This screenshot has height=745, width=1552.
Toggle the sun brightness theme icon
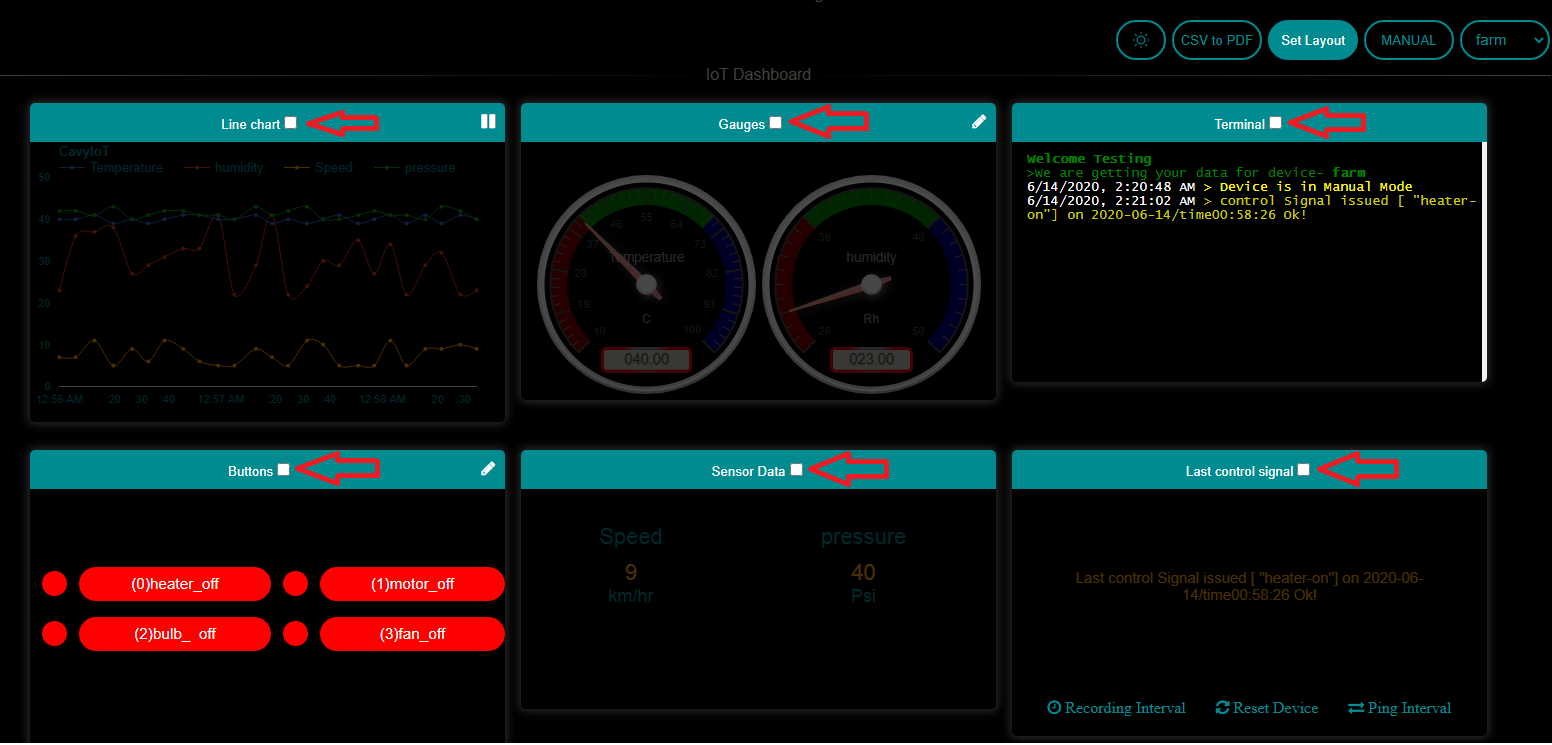tap(1141, 40)
